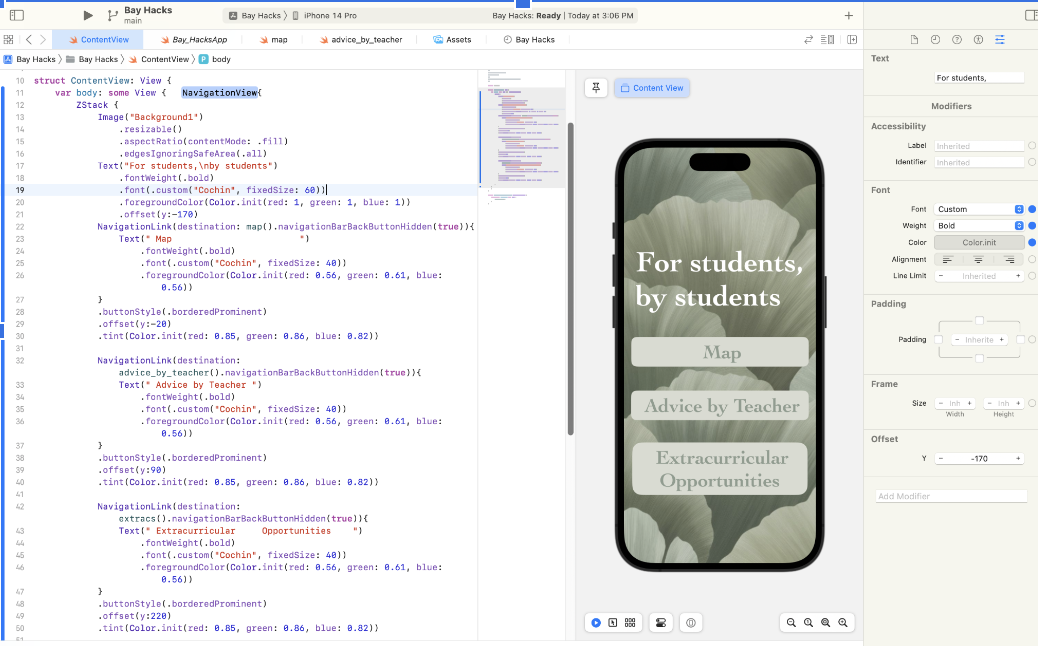Toggle the inspector panel at top right
This screenshot has width=1038, height=646.
[x=1031, y=15]
